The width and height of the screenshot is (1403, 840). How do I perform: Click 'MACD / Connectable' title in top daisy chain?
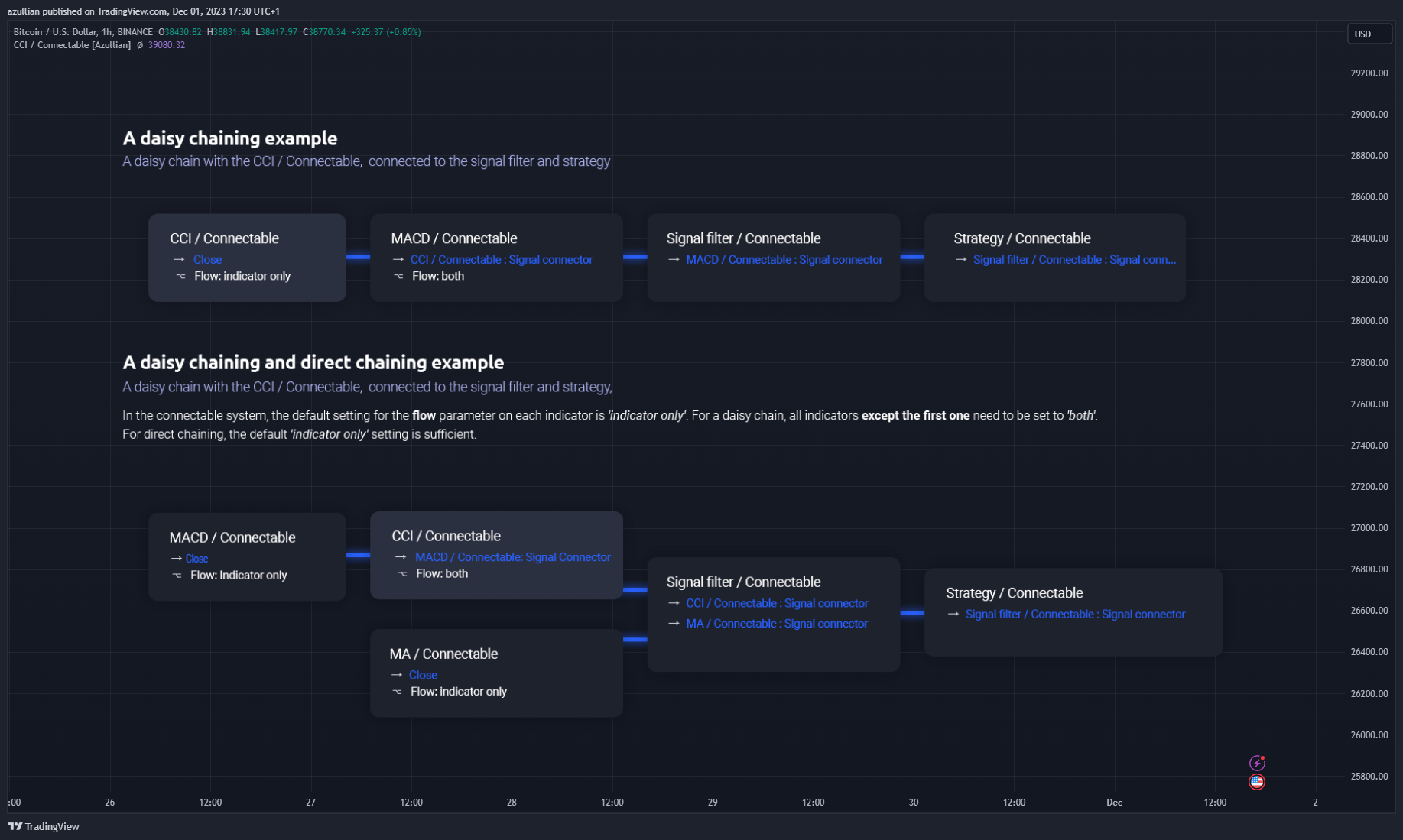[454, 238]
